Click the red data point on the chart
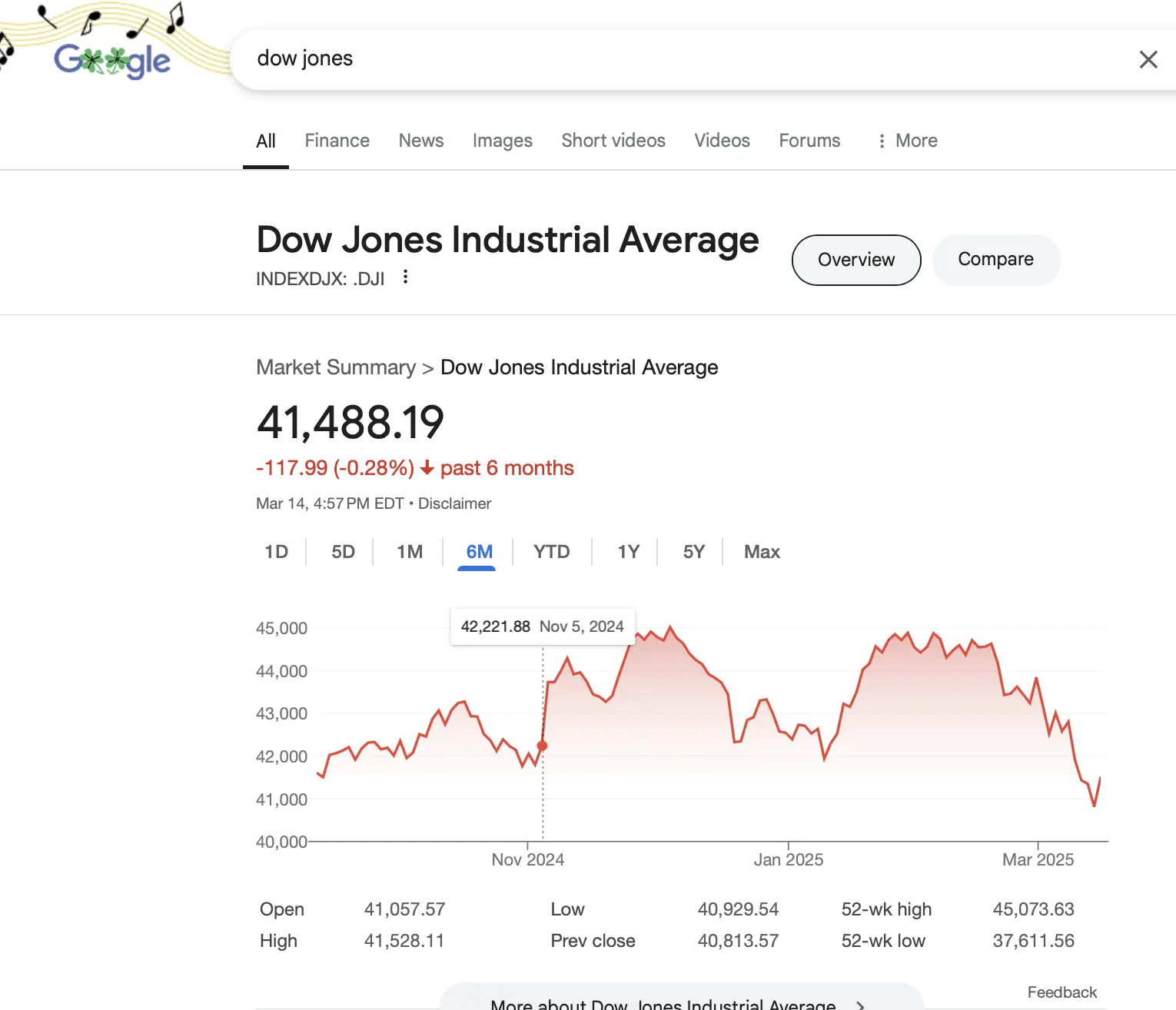Image resolution: width=1176 pixels, height=1010 pixels. click(x=542, y=746)
